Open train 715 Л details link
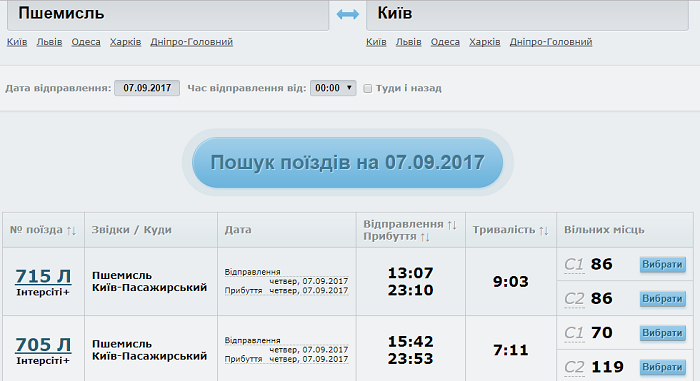This screenshot has height=381, width=700. point(43,276)
